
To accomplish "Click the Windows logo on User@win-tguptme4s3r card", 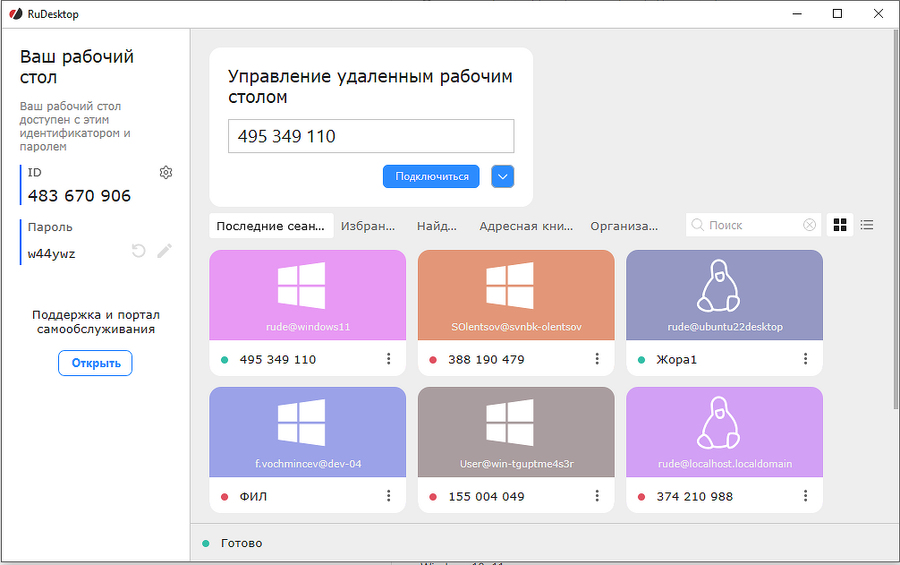I will 510,423.
